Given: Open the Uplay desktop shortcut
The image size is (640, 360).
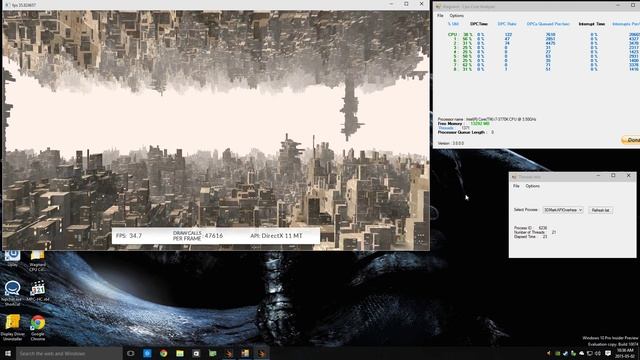Looking at the screenshot, I should (x=12, y=258).
